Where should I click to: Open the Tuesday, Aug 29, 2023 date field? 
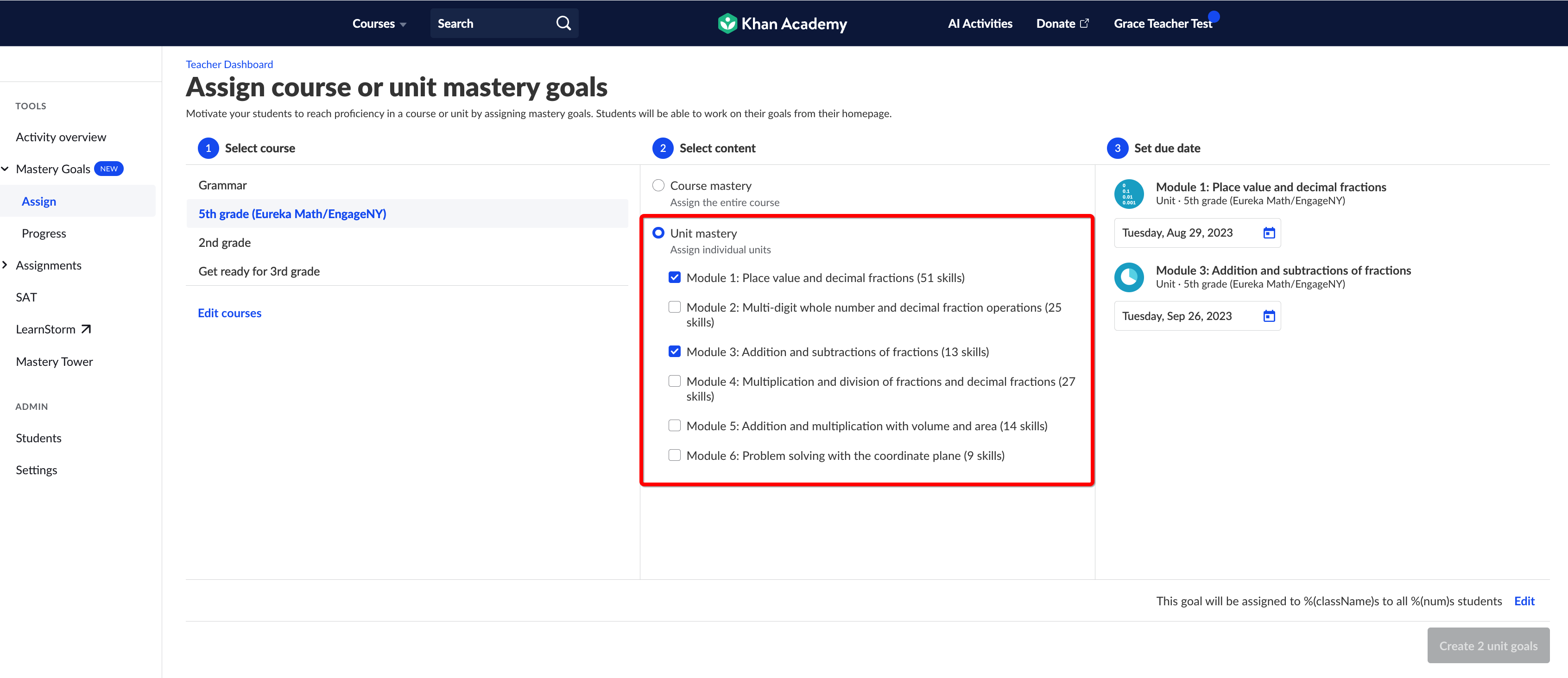[1197, 233]
